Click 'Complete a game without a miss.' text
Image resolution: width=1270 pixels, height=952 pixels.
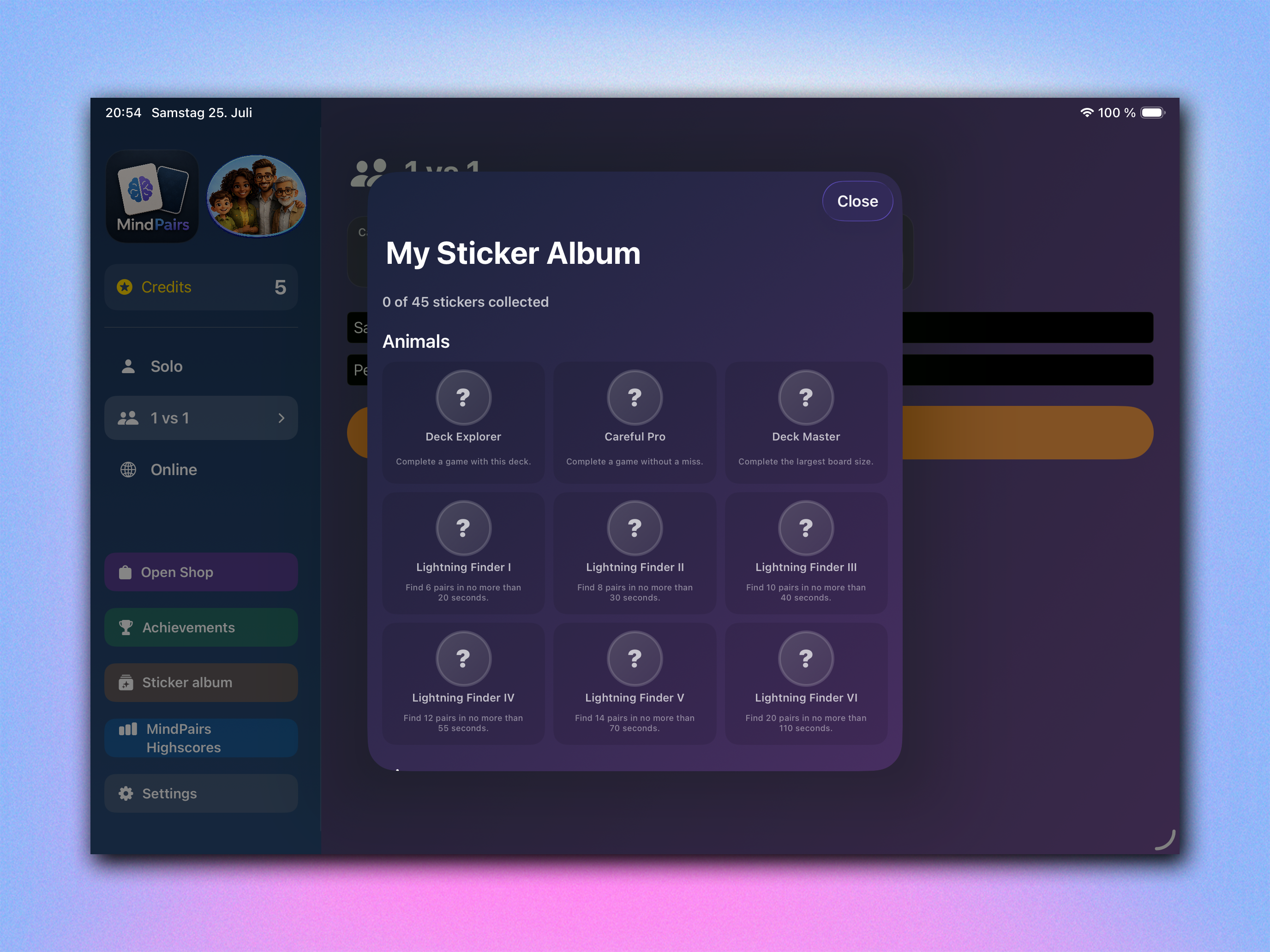635,461
